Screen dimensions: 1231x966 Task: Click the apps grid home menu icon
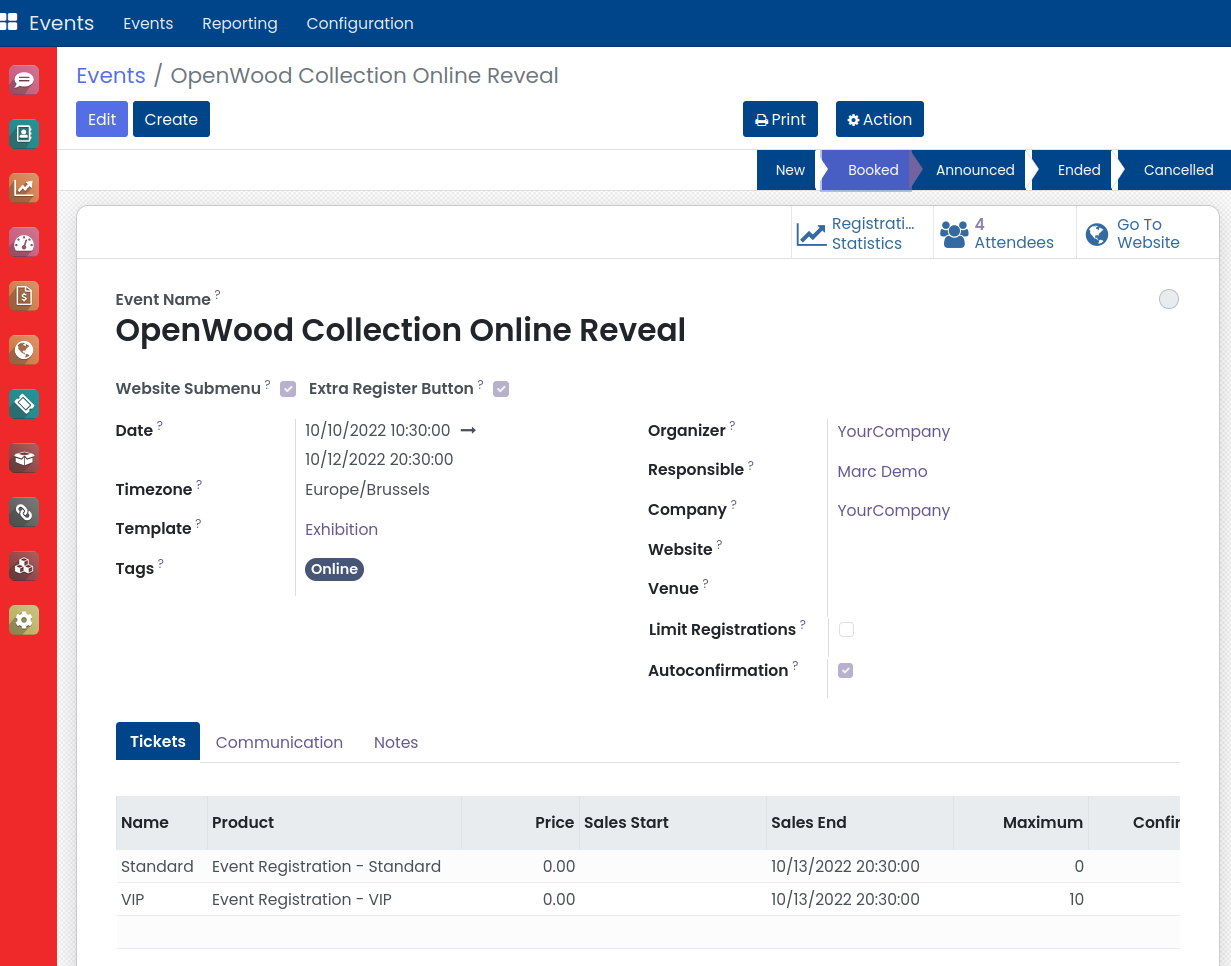click(9, 23)
